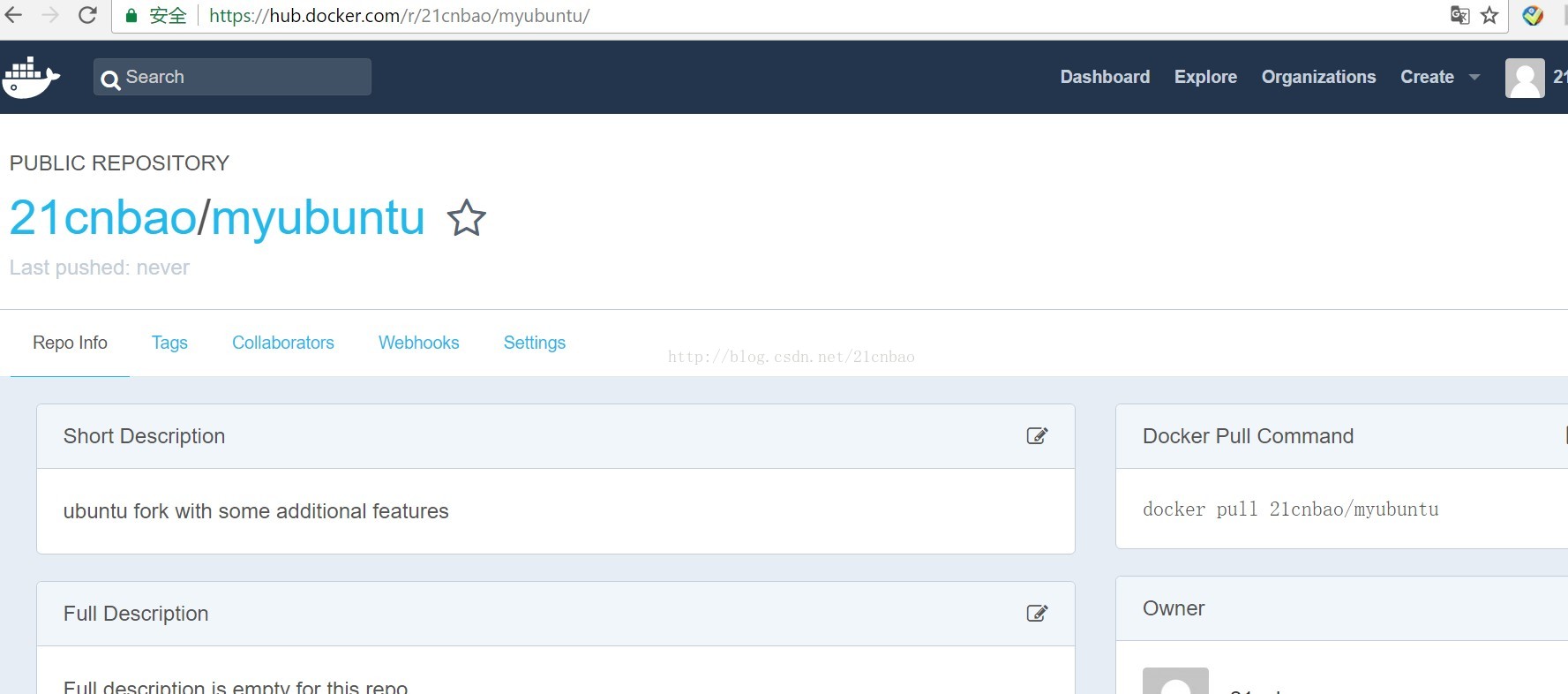The image size is (1568, 694).
Task: Click the 'Last pushed: never' text
Action: 100,268
